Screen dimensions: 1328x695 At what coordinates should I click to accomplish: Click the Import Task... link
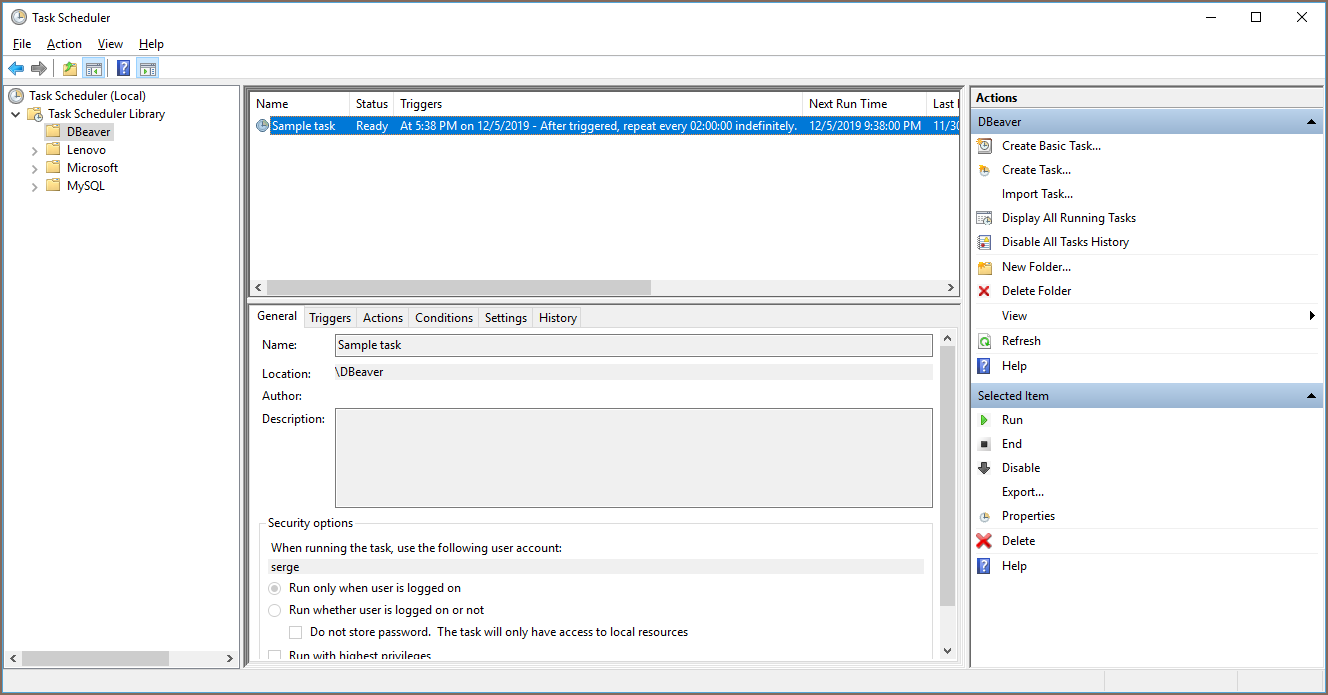click(x=1037, y=194)
